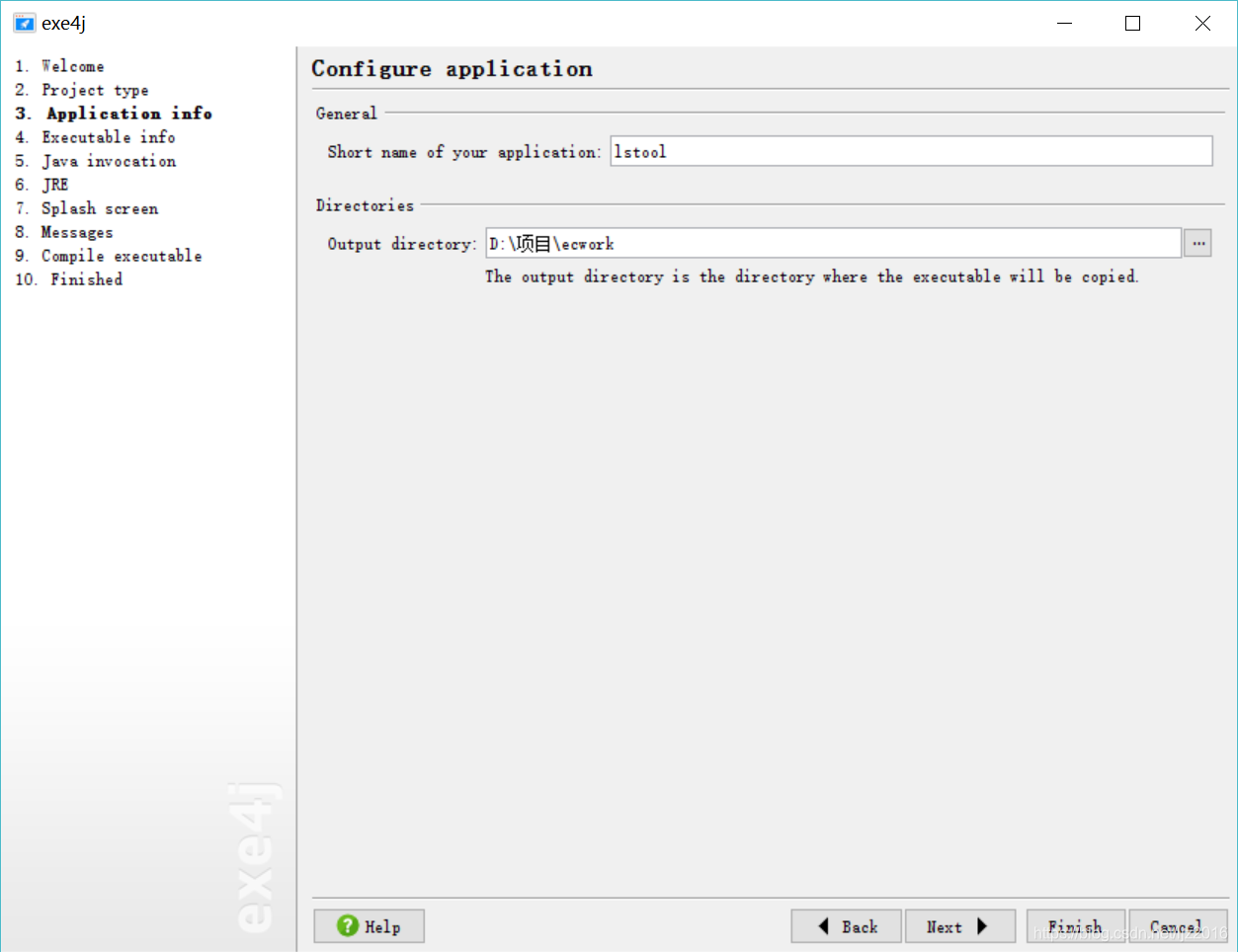1238x952 pixels.
Task: Select step 4 Executable info
Action: click(95, 137)
